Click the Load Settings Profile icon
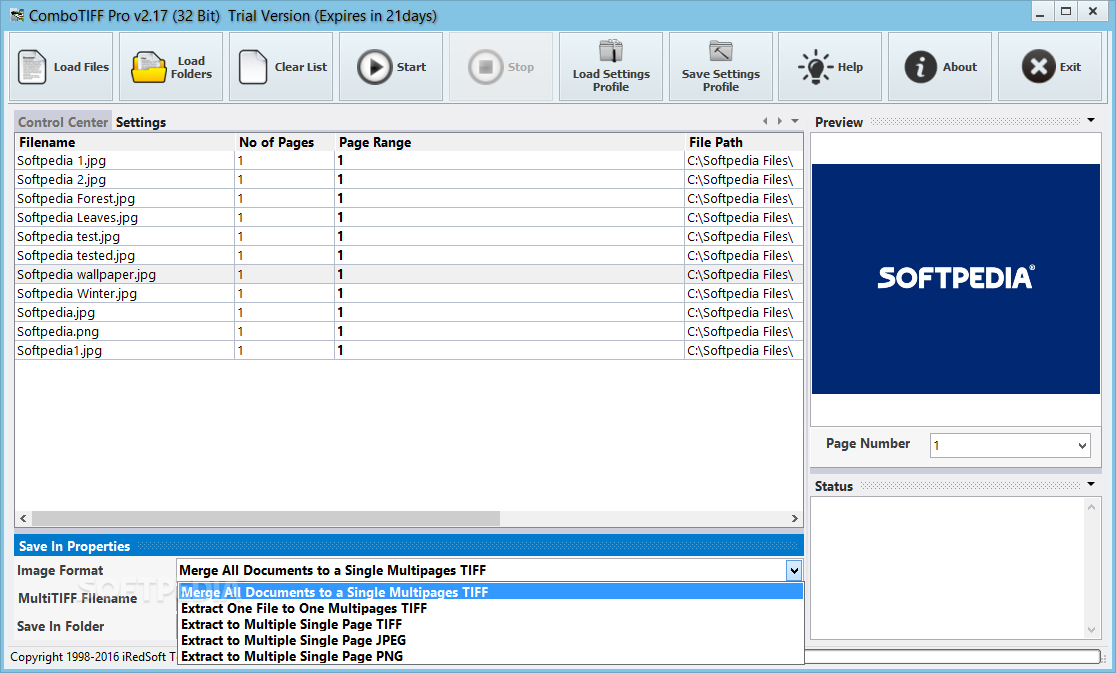The width and height of the screenshot is (1116, 673). pyautogui.click(x=611, y=52)
